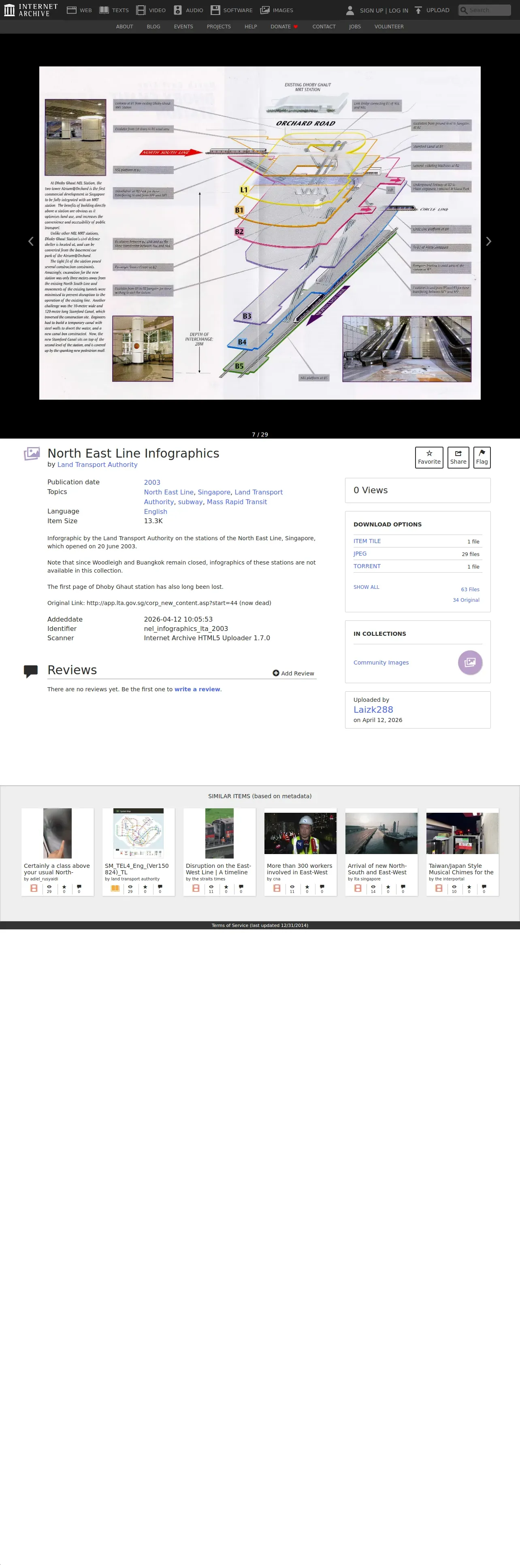Open the Audio section icon
Image resolution: width=520 pixels, height=1568 pixels.
(x=178, y=11)
